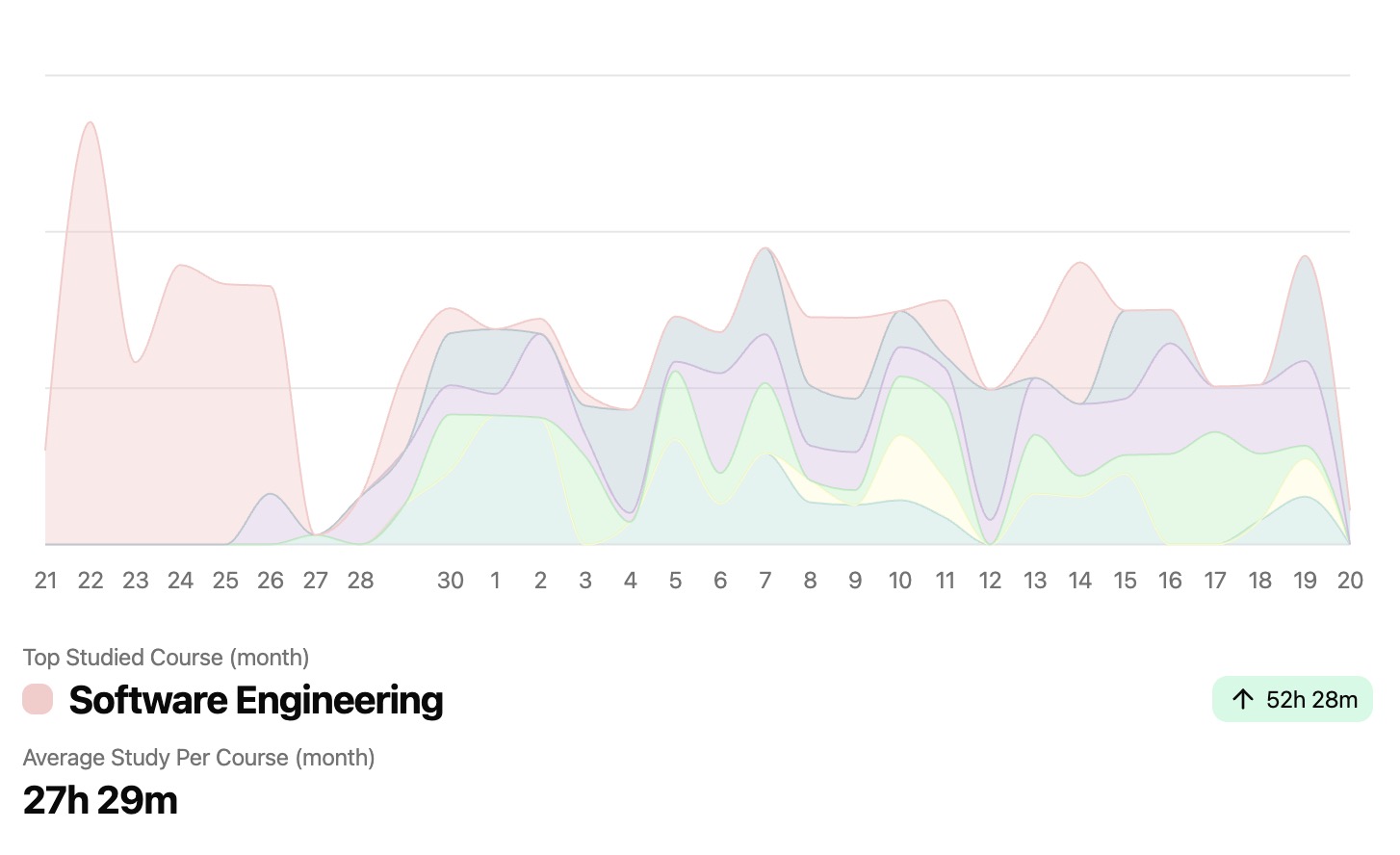
Task: Click the 52h 28m green badge
Action: (x=1292, y=699)
